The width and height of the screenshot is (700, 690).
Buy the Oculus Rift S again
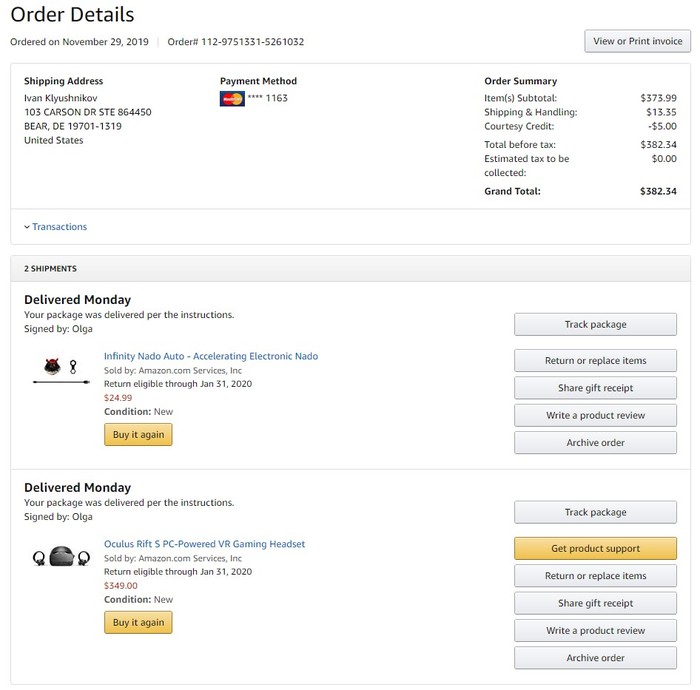(138, 622)
